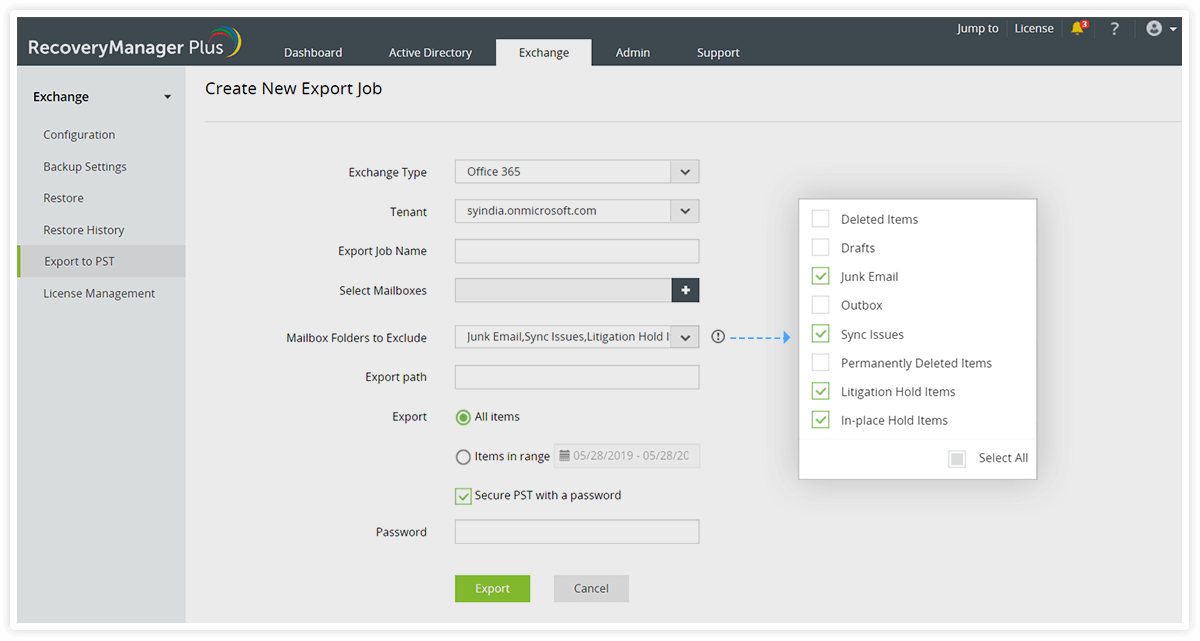This screenshot has height=641, width=1200.
Task: Switch to the Active Directory tab
Action: pos(430,52)
